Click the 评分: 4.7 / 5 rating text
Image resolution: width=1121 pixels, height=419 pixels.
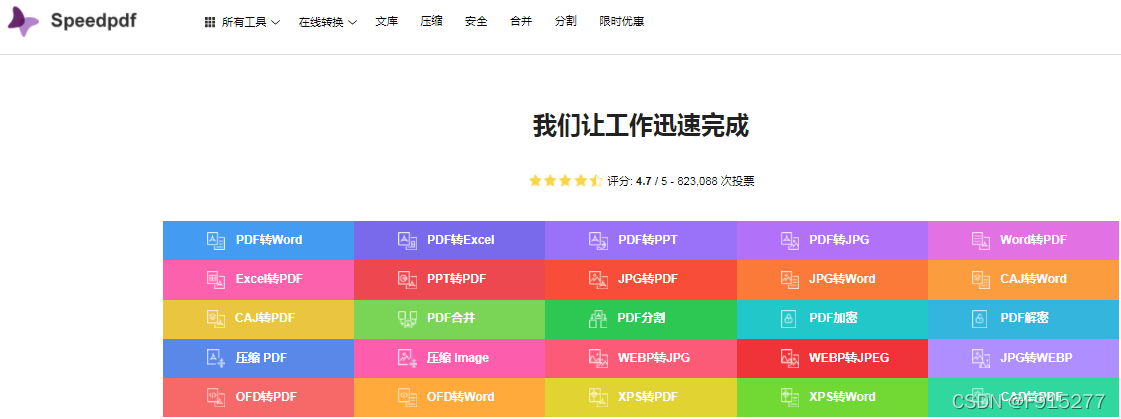(x=637, y=181)
